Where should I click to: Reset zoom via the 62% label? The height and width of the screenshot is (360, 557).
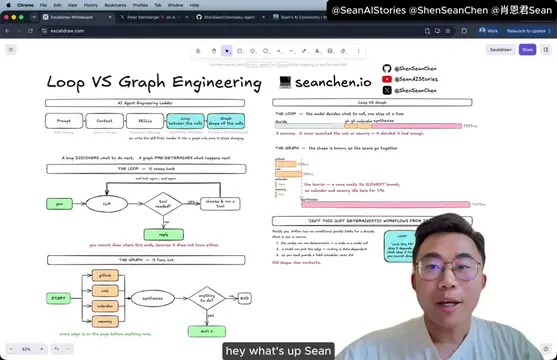tap(26, 349)
